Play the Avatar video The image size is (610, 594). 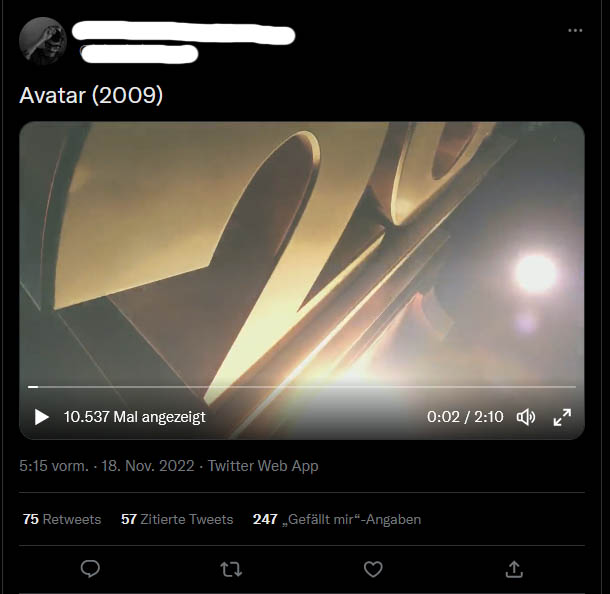pyautogui.click(x=42, y=417)
